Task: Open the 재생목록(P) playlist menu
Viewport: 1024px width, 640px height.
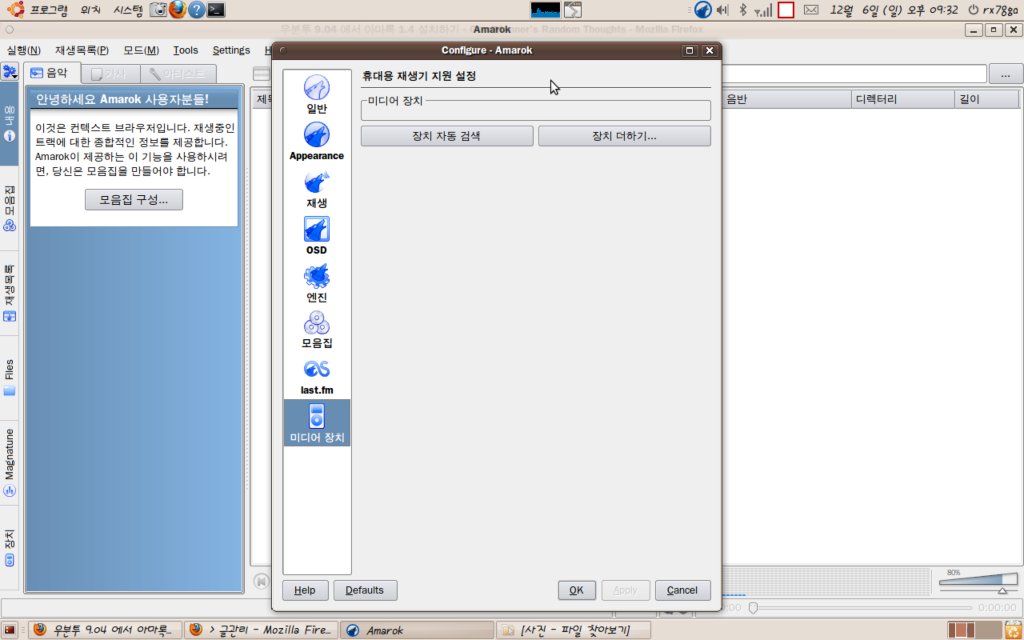Action: pyautogui.click(x=82, y=50)
